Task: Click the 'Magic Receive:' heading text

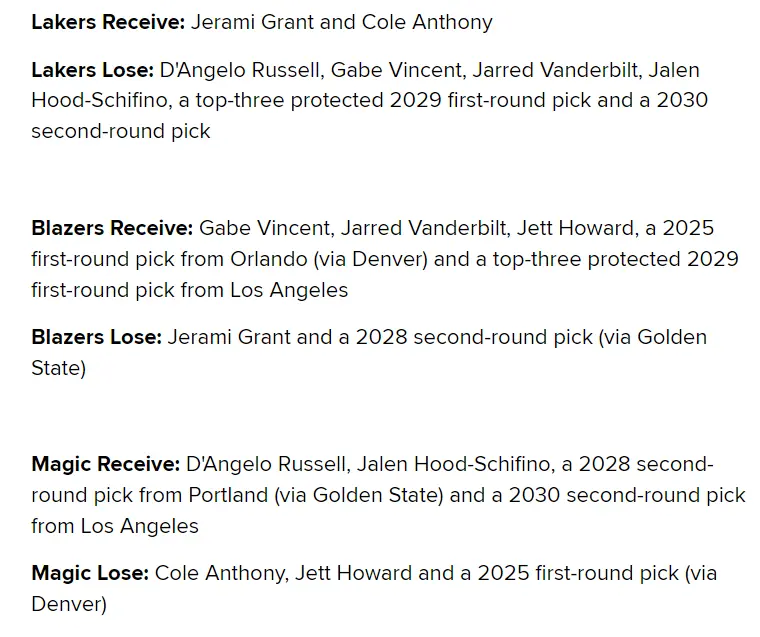Action: [x=106, y=464]
